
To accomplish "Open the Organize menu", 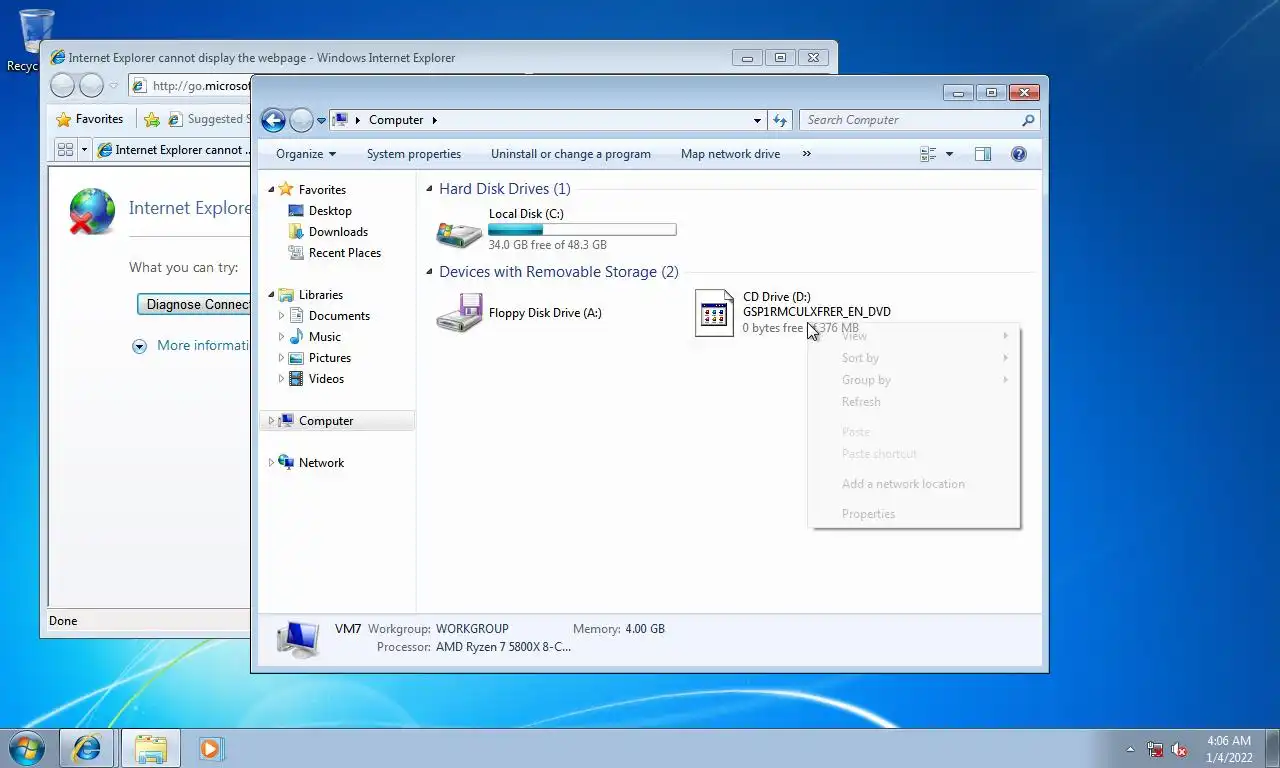I will [306, 154].
